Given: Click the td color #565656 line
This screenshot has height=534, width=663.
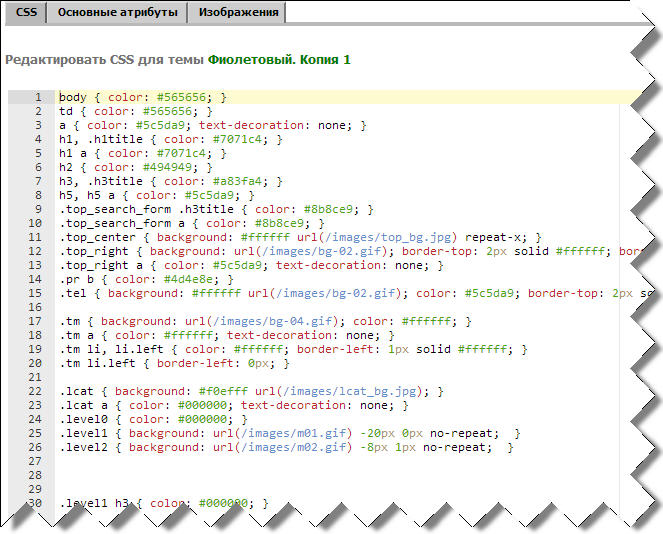Looking at the screenshot, I should point(136,111).
